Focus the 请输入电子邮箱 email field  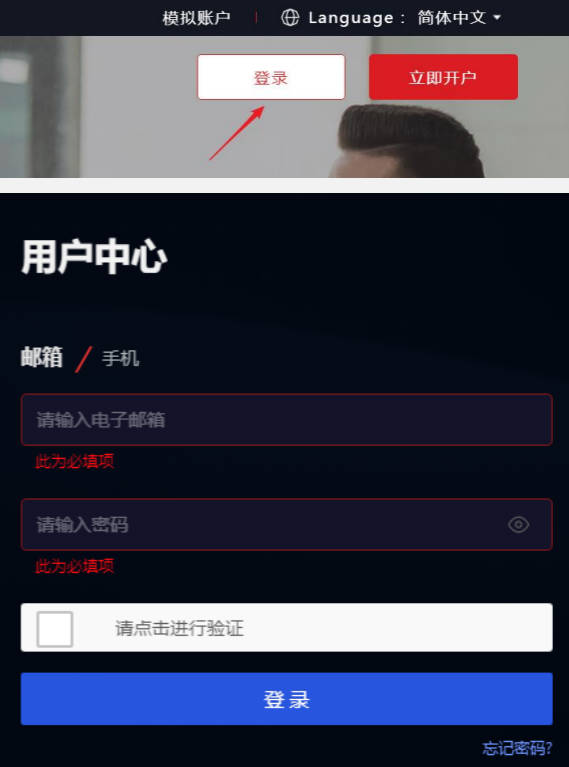287,420
